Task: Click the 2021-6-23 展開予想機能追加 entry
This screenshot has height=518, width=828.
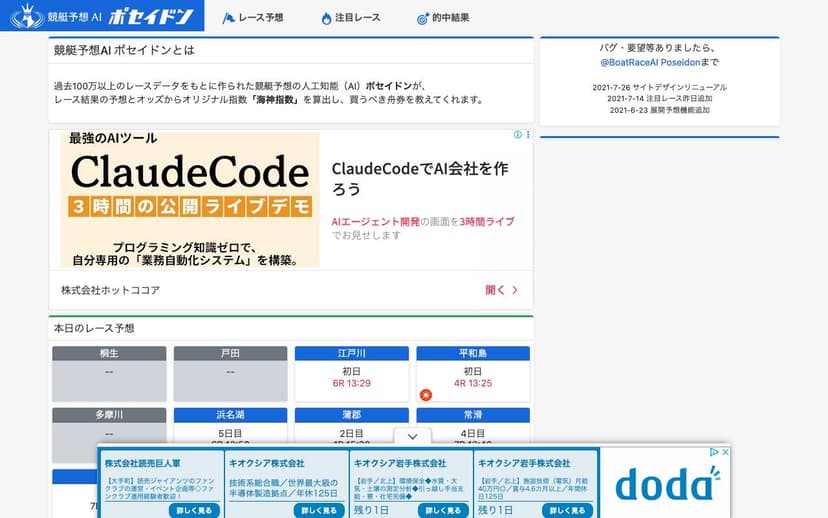Action: (x=660, y=110)
